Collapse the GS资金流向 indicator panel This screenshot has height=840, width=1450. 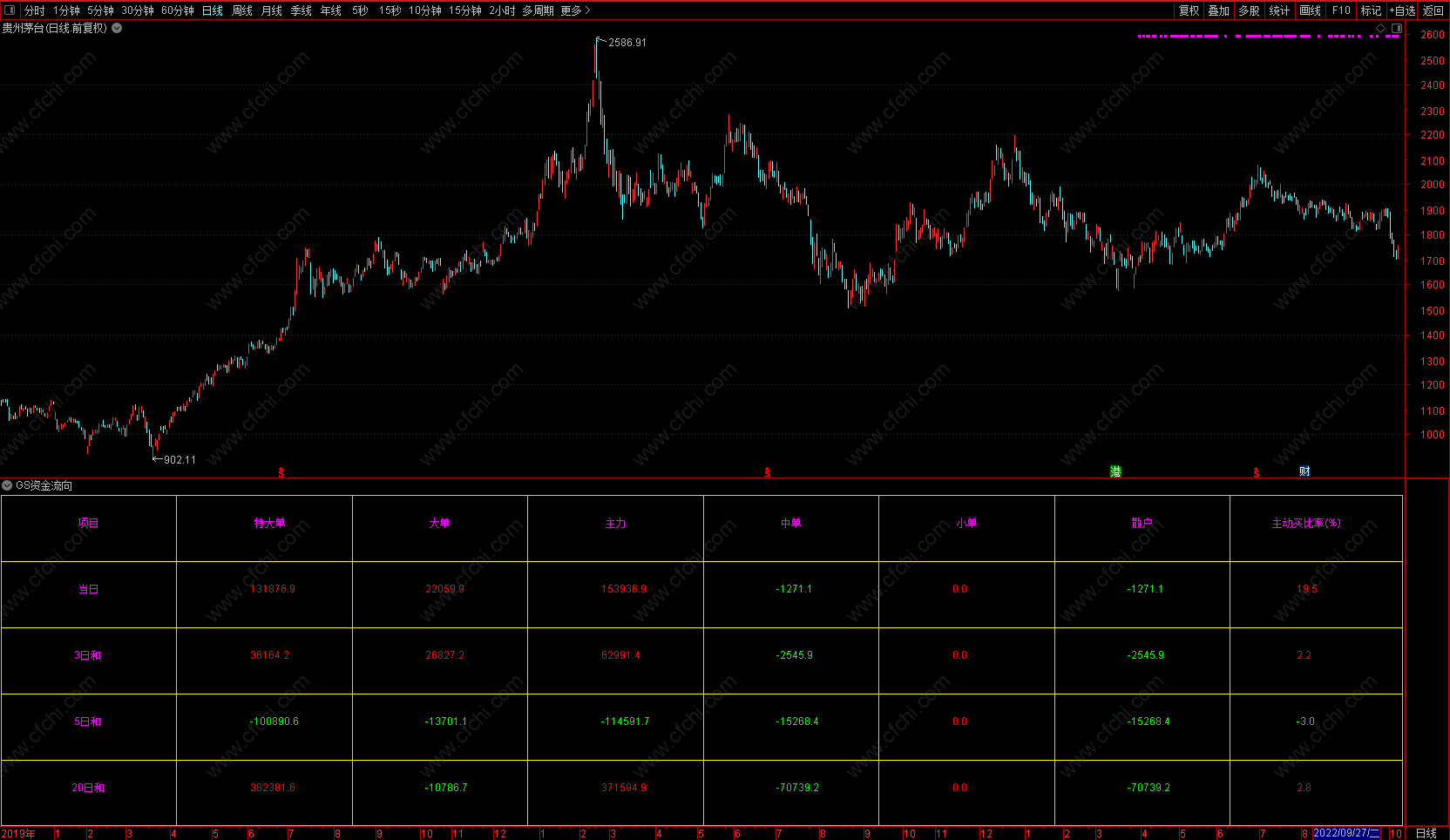(x=7, y=485)
